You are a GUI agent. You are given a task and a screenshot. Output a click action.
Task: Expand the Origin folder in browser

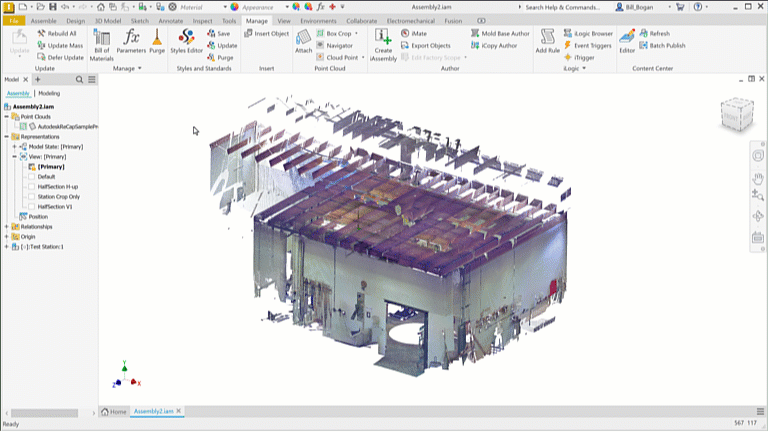tap(7, 237)
